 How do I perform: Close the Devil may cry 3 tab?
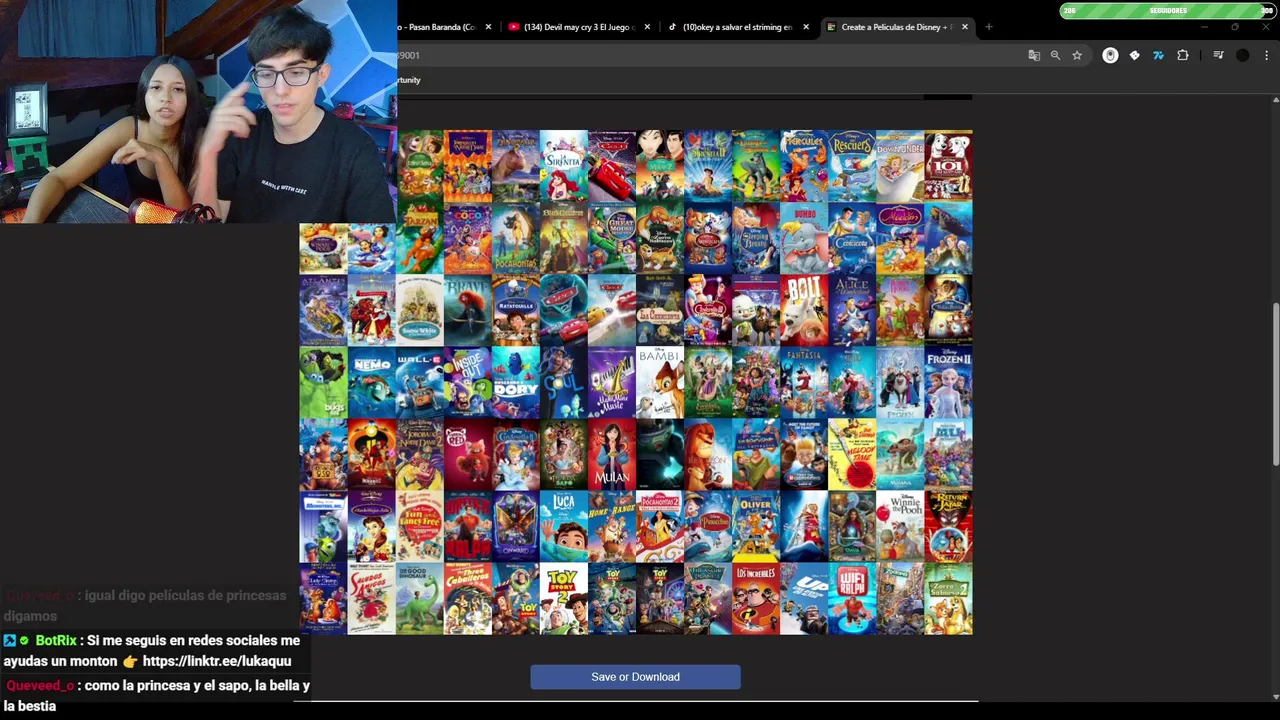click(x=648, y=27)
